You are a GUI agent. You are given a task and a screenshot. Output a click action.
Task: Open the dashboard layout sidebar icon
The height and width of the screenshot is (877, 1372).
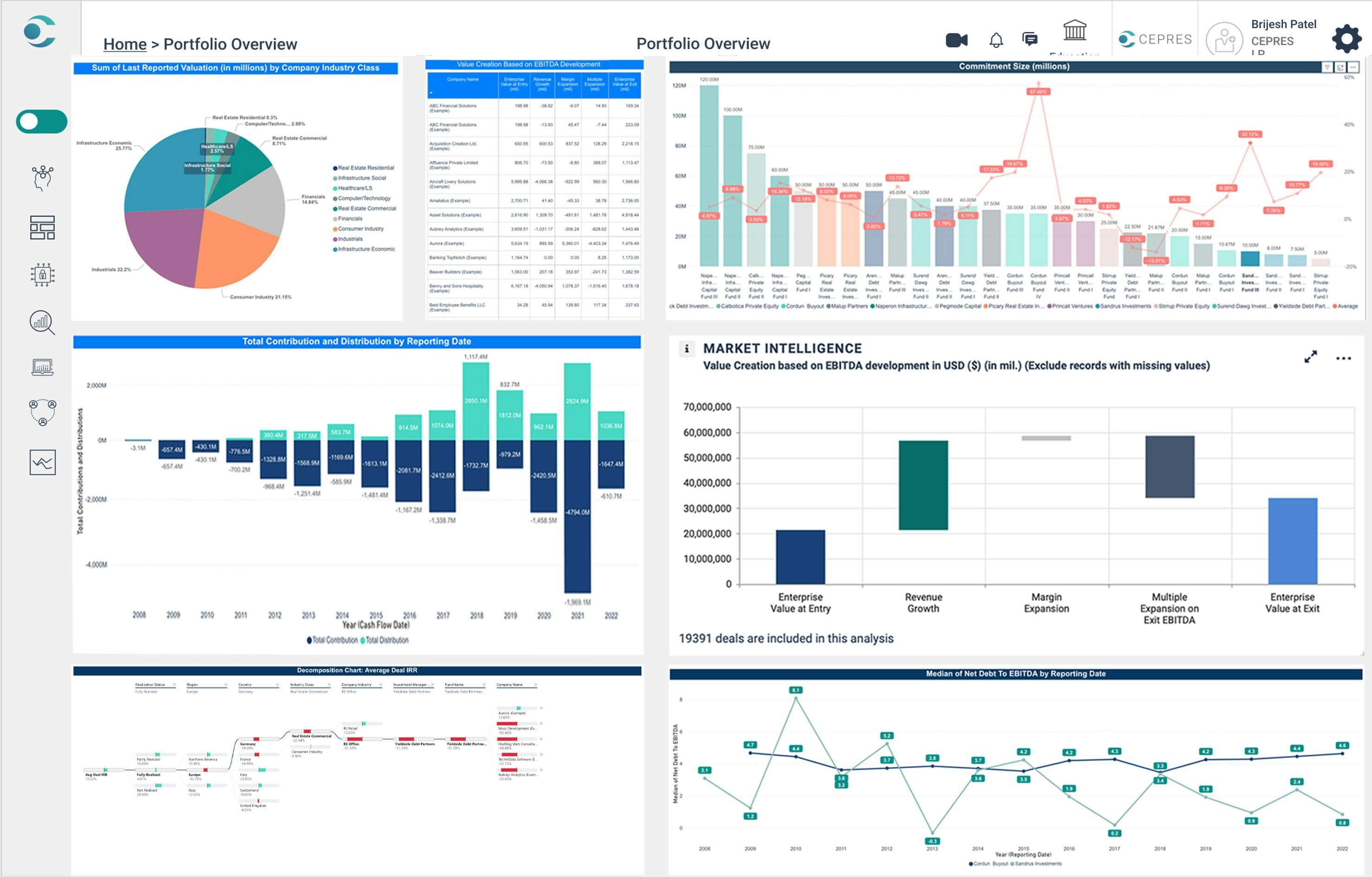tap(42, 227)
